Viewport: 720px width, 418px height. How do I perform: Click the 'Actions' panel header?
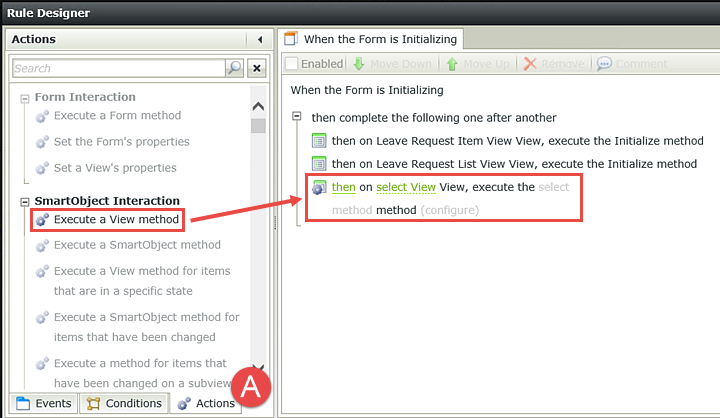pos(34,40)
